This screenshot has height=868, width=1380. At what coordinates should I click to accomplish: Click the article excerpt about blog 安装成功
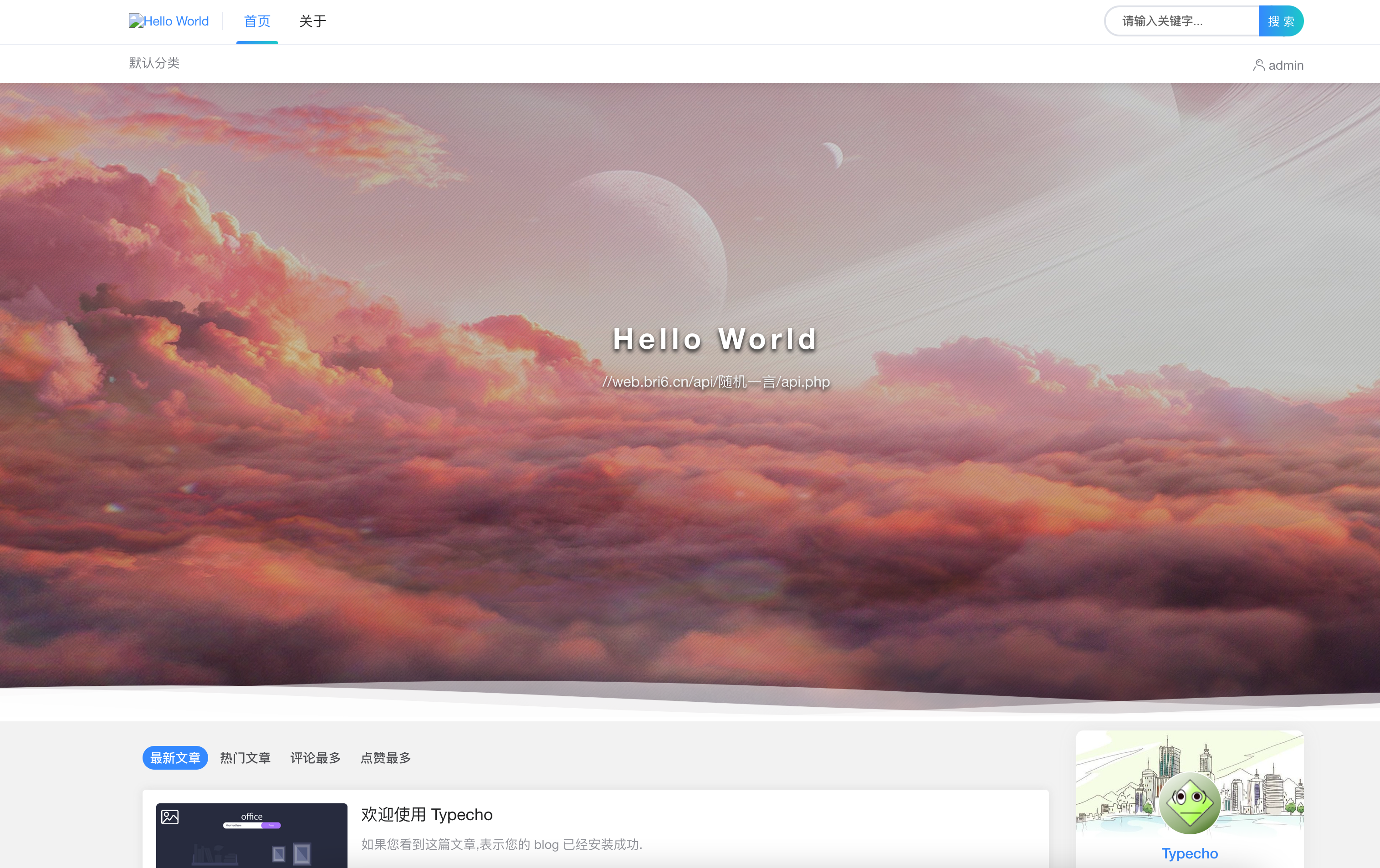point(501,844)
